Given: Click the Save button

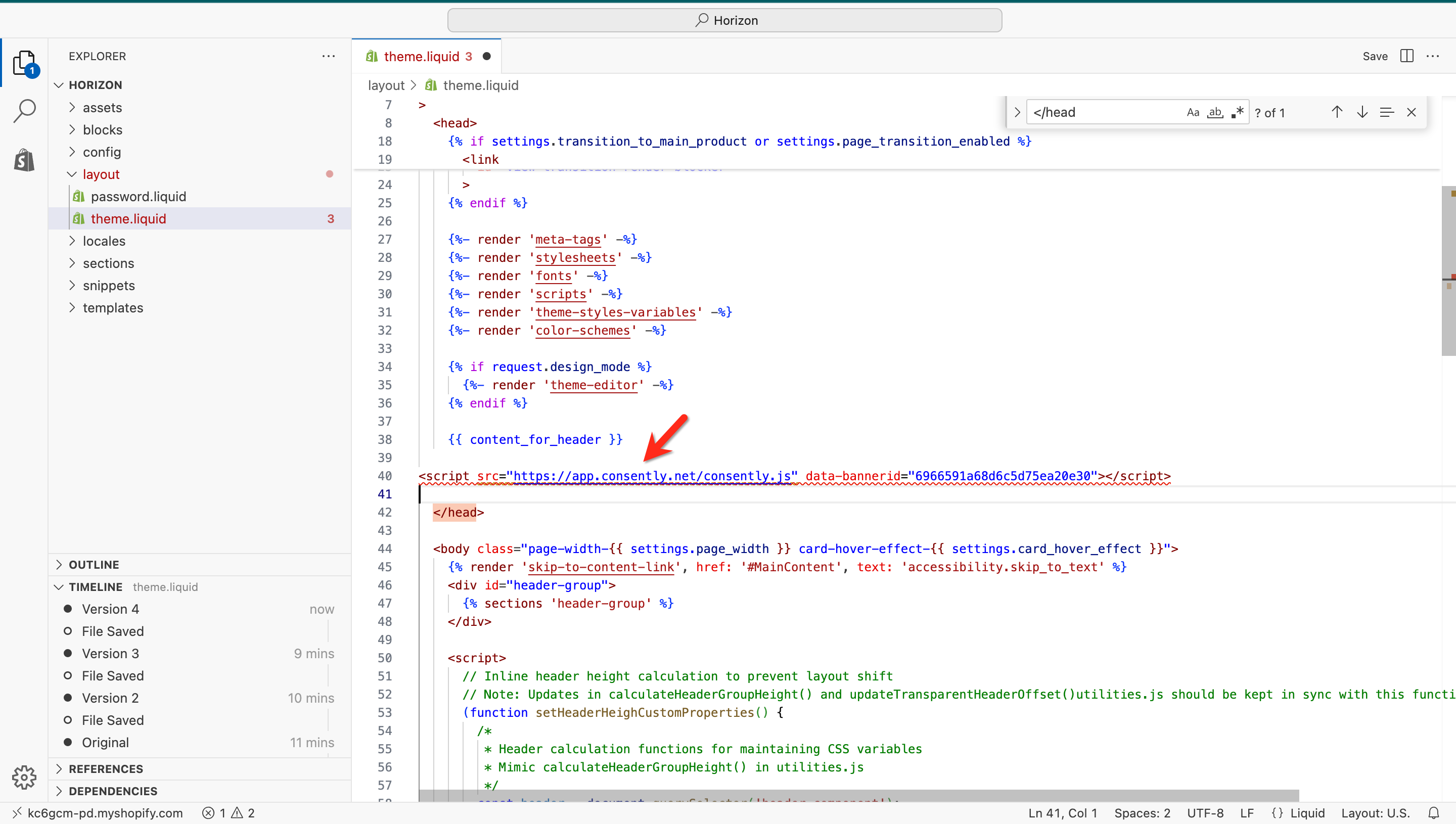Looking at the screenshot, I should point(1375,56).
